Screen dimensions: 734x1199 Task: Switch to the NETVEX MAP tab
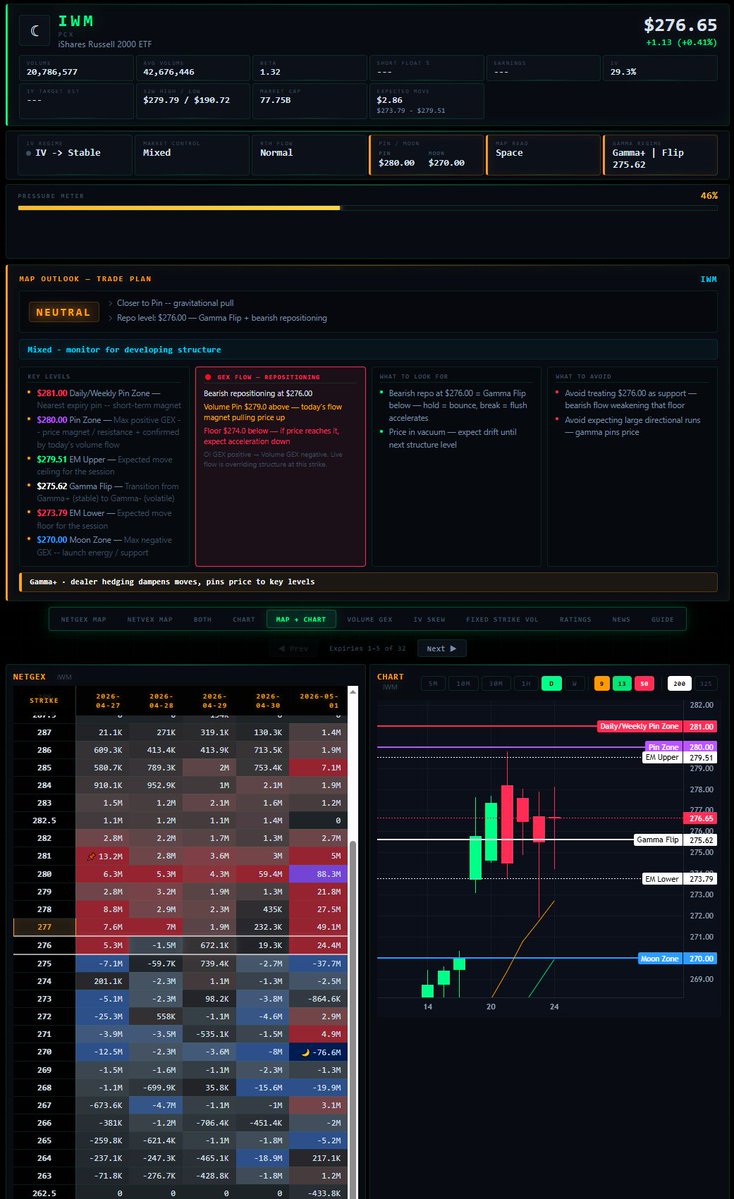point(150,619)
